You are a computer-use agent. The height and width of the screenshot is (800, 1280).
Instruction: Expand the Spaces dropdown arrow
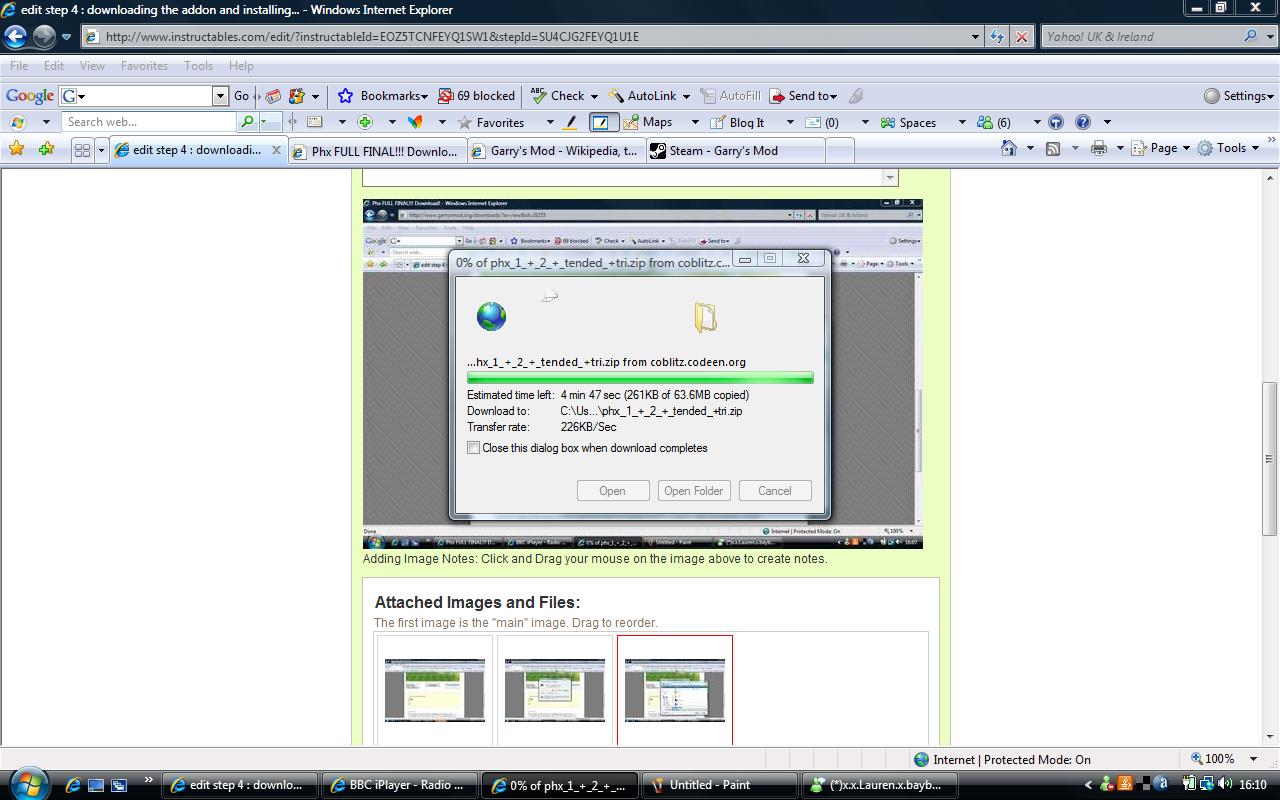pos(962,122)
